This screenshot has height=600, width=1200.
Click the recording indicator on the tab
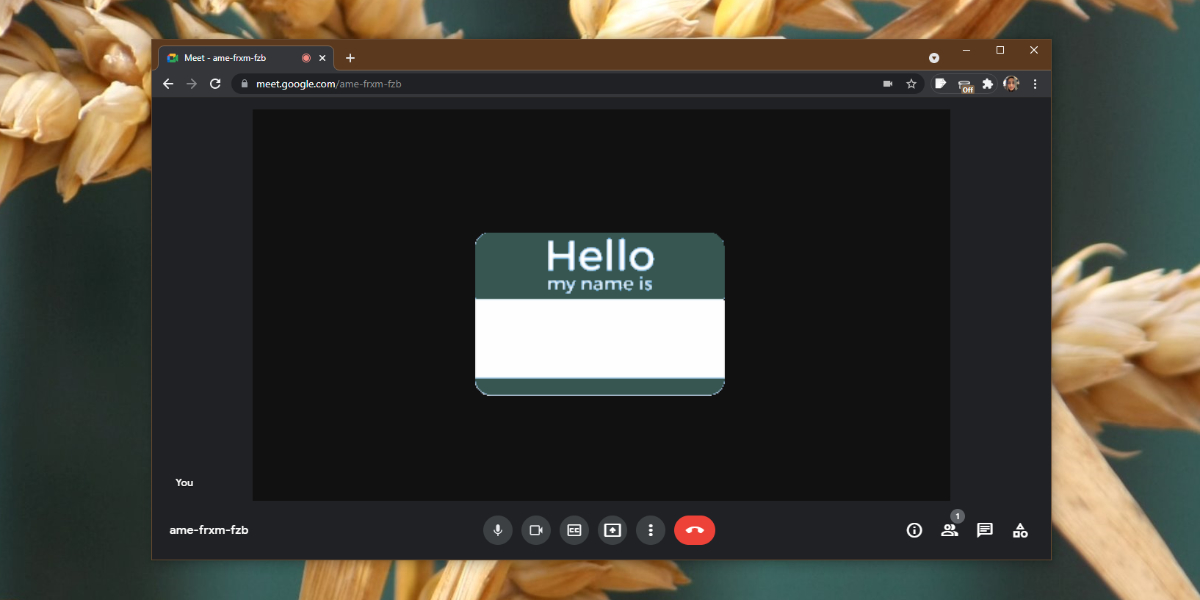pyautogui.click(x=306, y=58)
